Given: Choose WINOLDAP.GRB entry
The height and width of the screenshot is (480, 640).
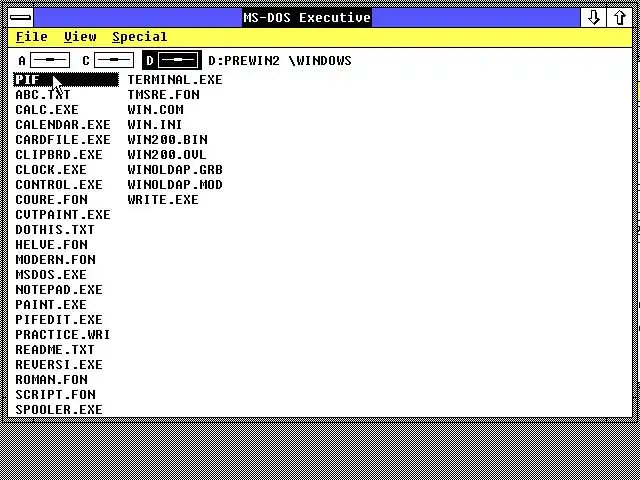Looking at the screenshot, I should click(x=175, y=170).
